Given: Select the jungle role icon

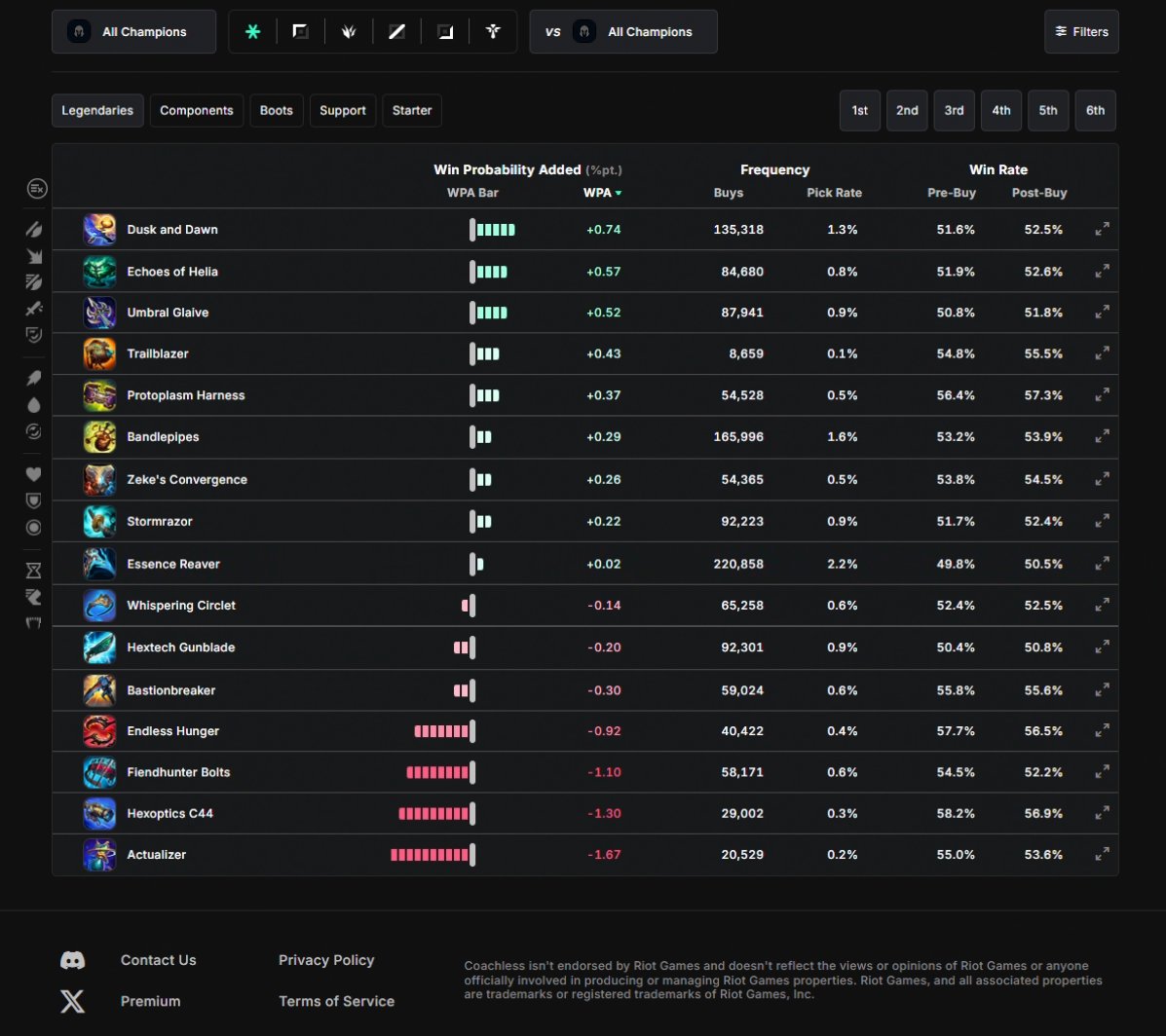Looking at the screenshot, I should coord(349,31).
